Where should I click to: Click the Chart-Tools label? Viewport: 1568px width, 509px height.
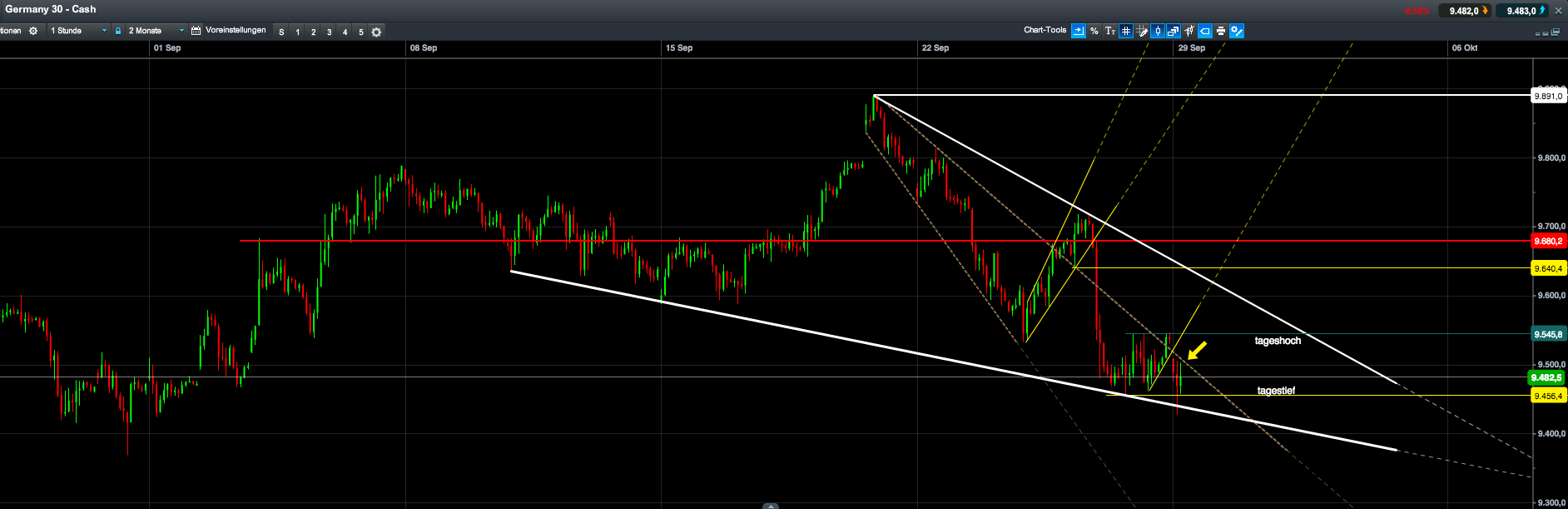tap(1045, 30)
